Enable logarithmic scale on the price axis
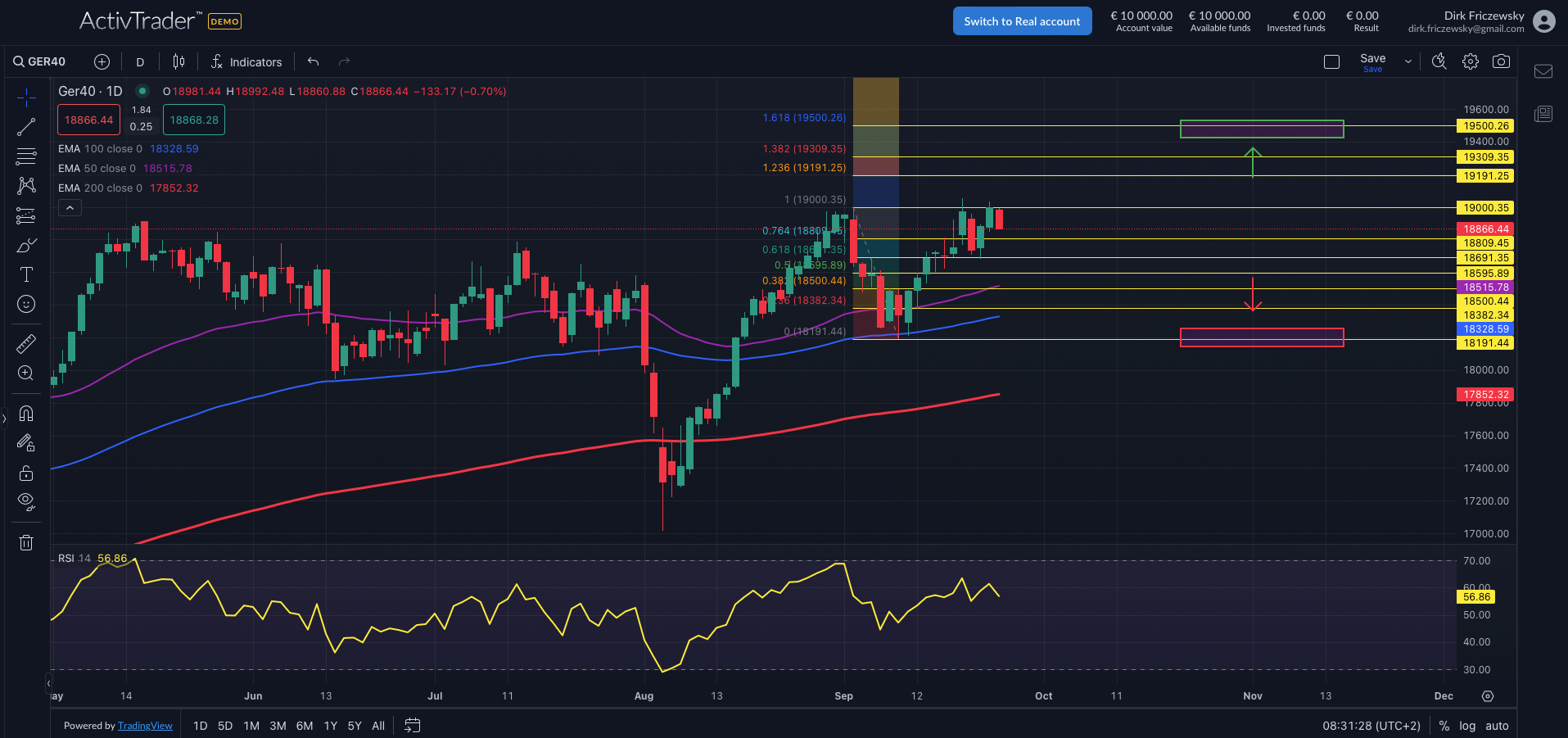 click(1466, 726)
